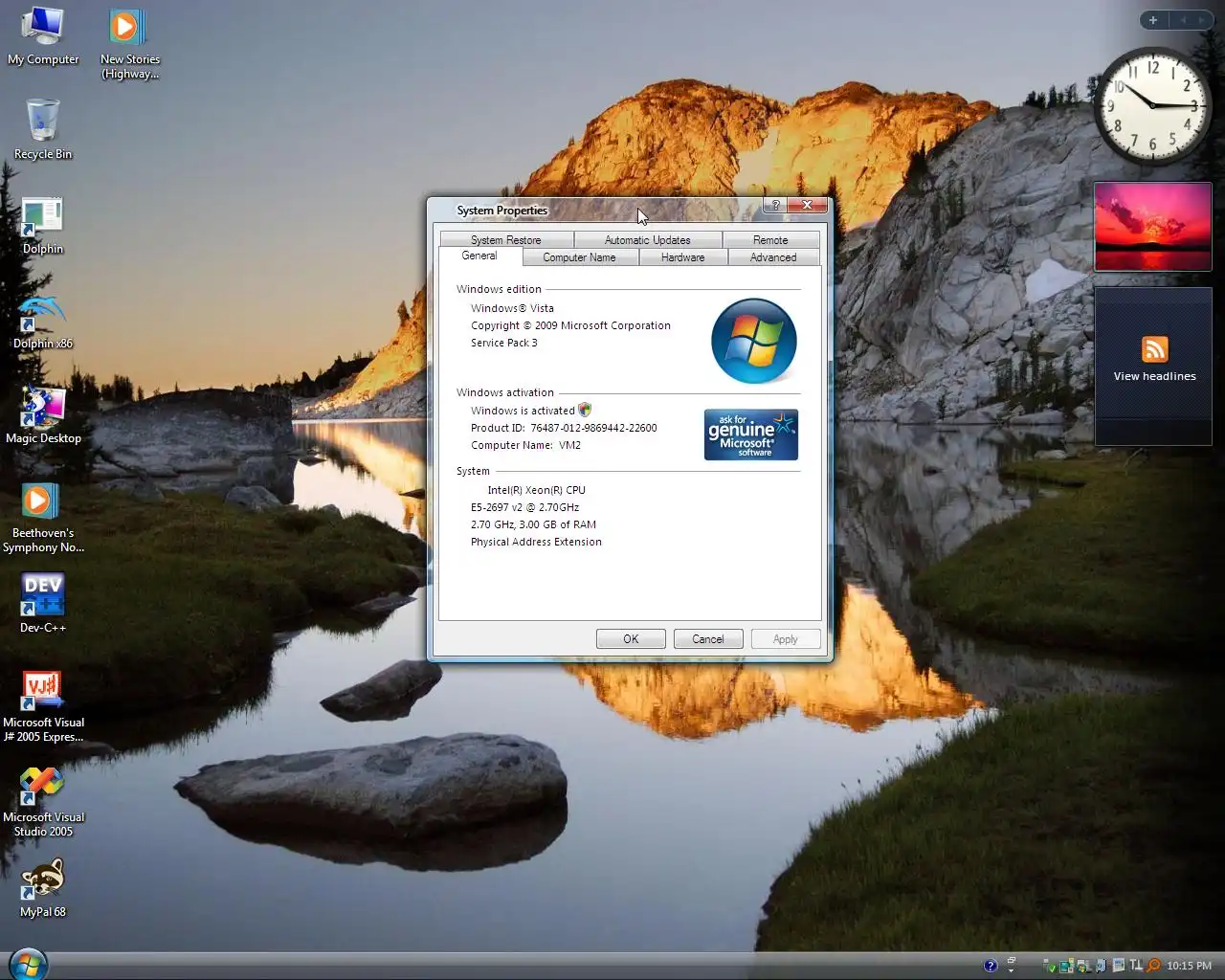Select the Recycle Bin icon
The height and width of the screenshot is (980, 1225).
[43, 129]
